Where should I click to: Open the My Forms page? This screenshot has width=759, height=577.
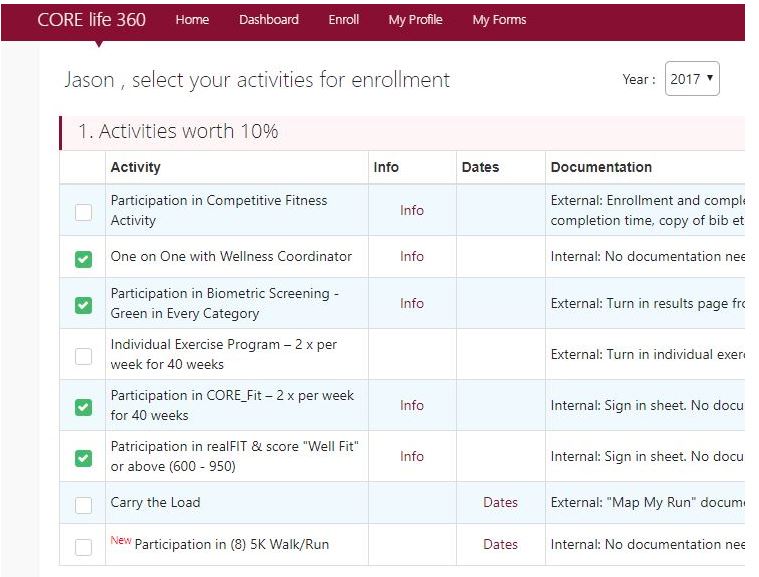click(499, 20)
